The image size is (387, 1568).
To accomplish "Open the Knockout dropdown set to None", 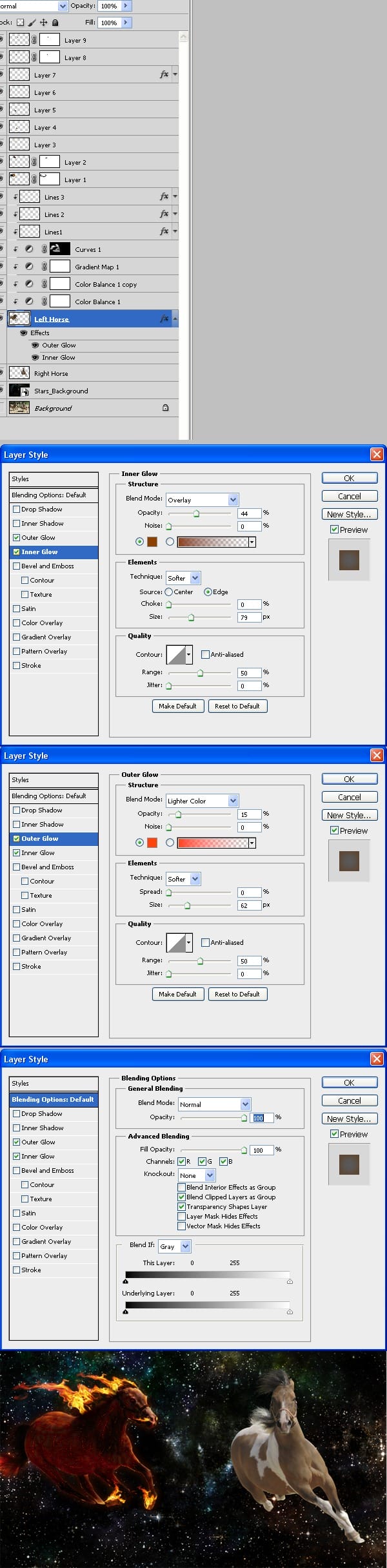I will click(210, 1175).
